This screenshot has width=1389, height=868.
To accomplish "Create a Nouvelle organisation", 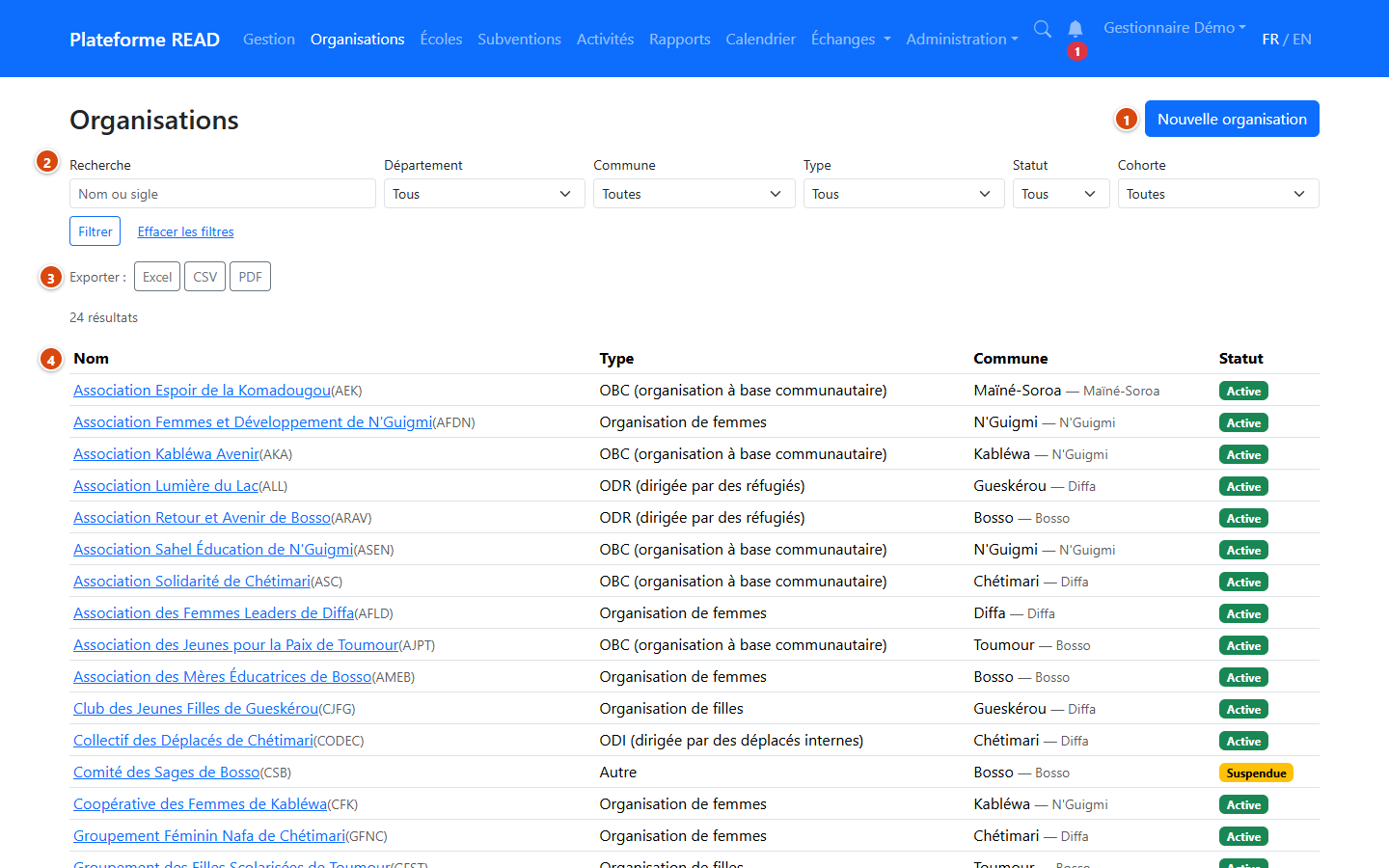I will 1232,119.
